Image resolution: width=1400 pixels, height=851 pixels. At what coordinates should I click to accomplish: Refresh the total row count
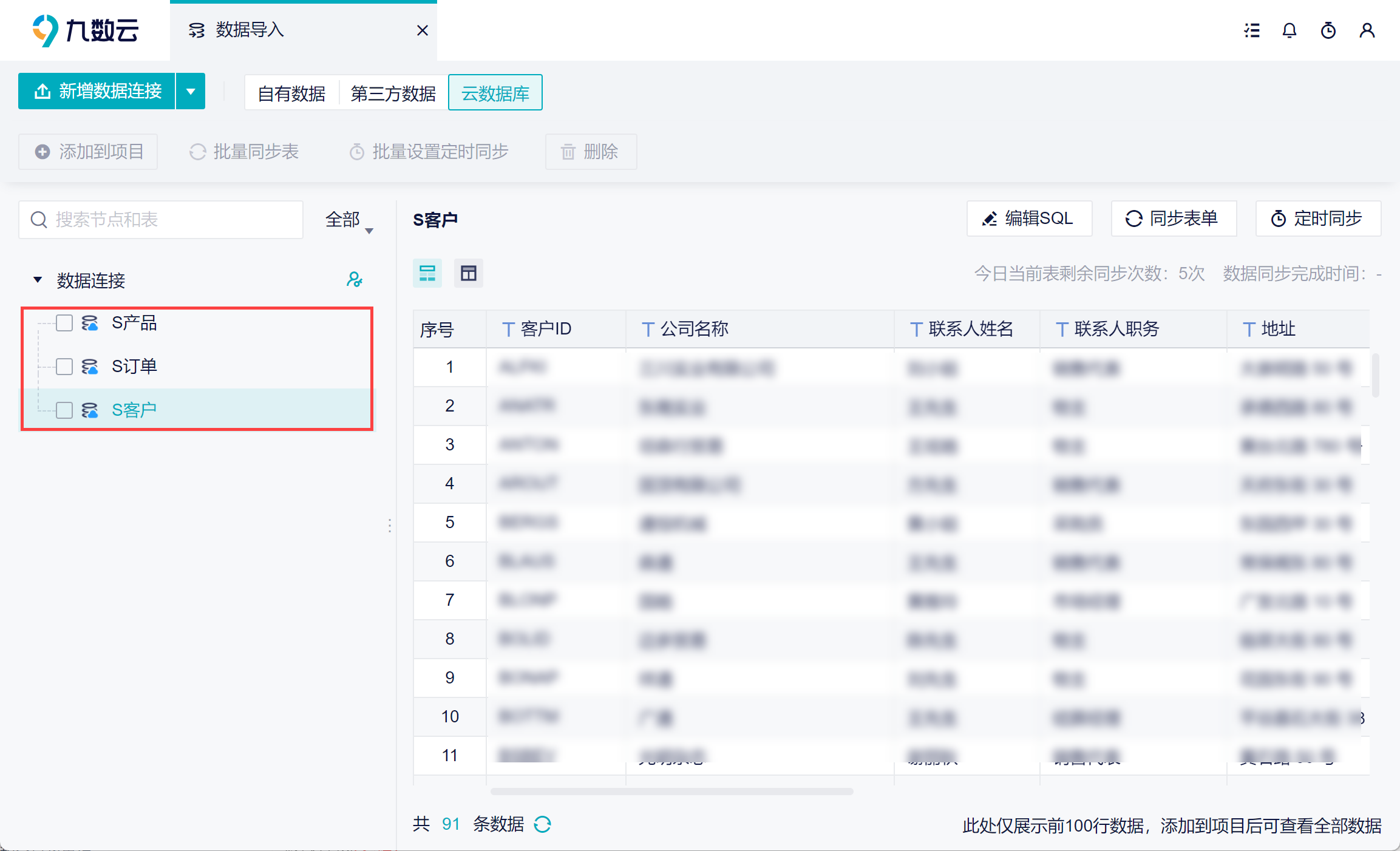coord(542,824)
